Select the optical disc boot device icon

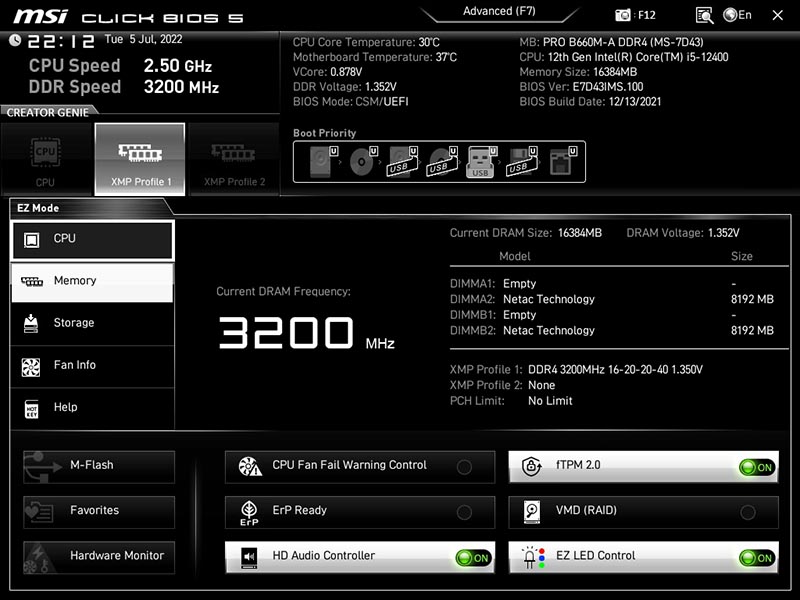[x=363, y=162]
